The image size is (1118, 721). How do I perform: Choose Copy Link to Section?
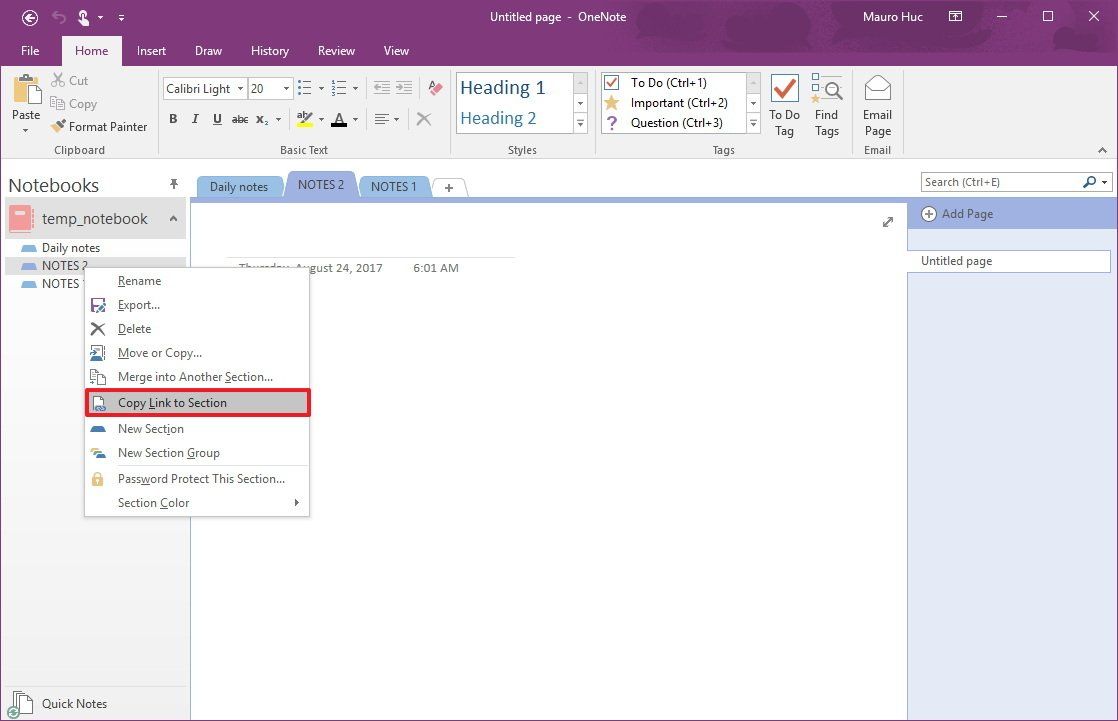pos(174,402)
